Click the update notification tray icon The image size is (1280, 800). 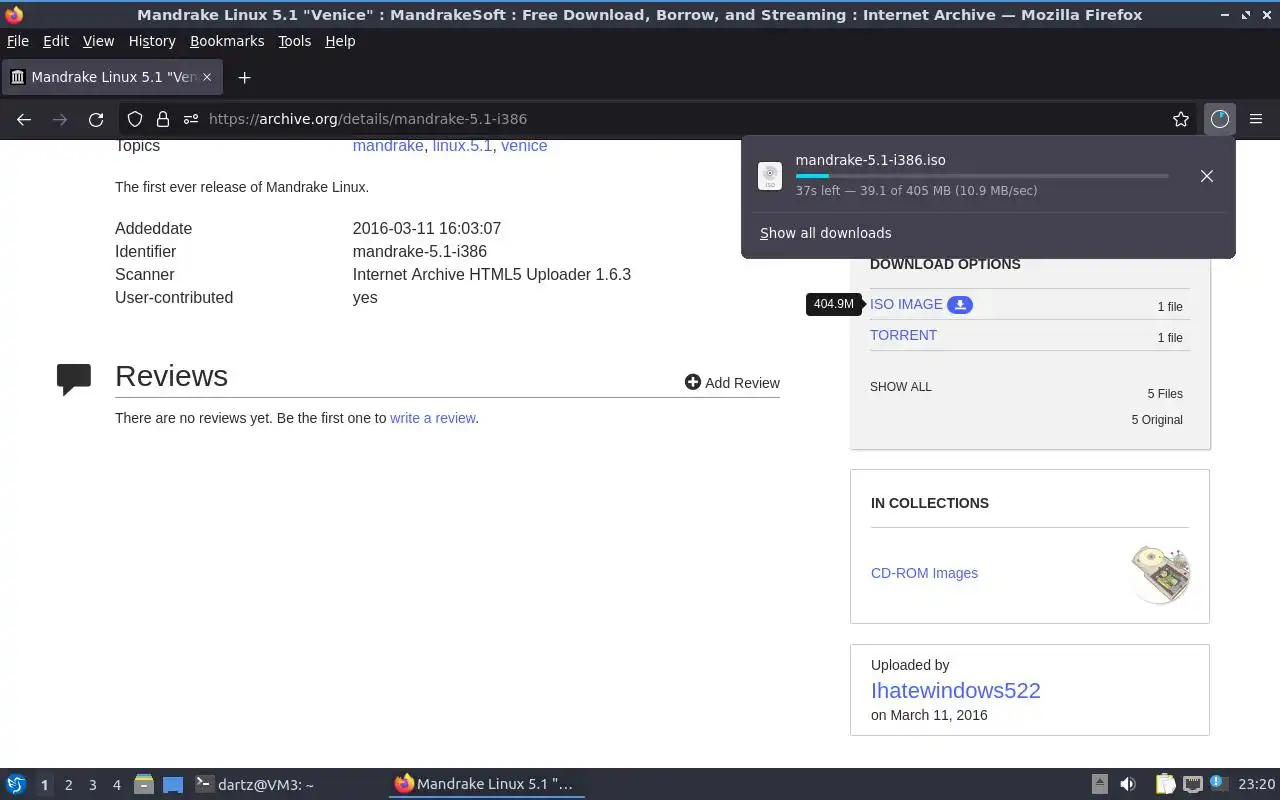(1218, 784)
